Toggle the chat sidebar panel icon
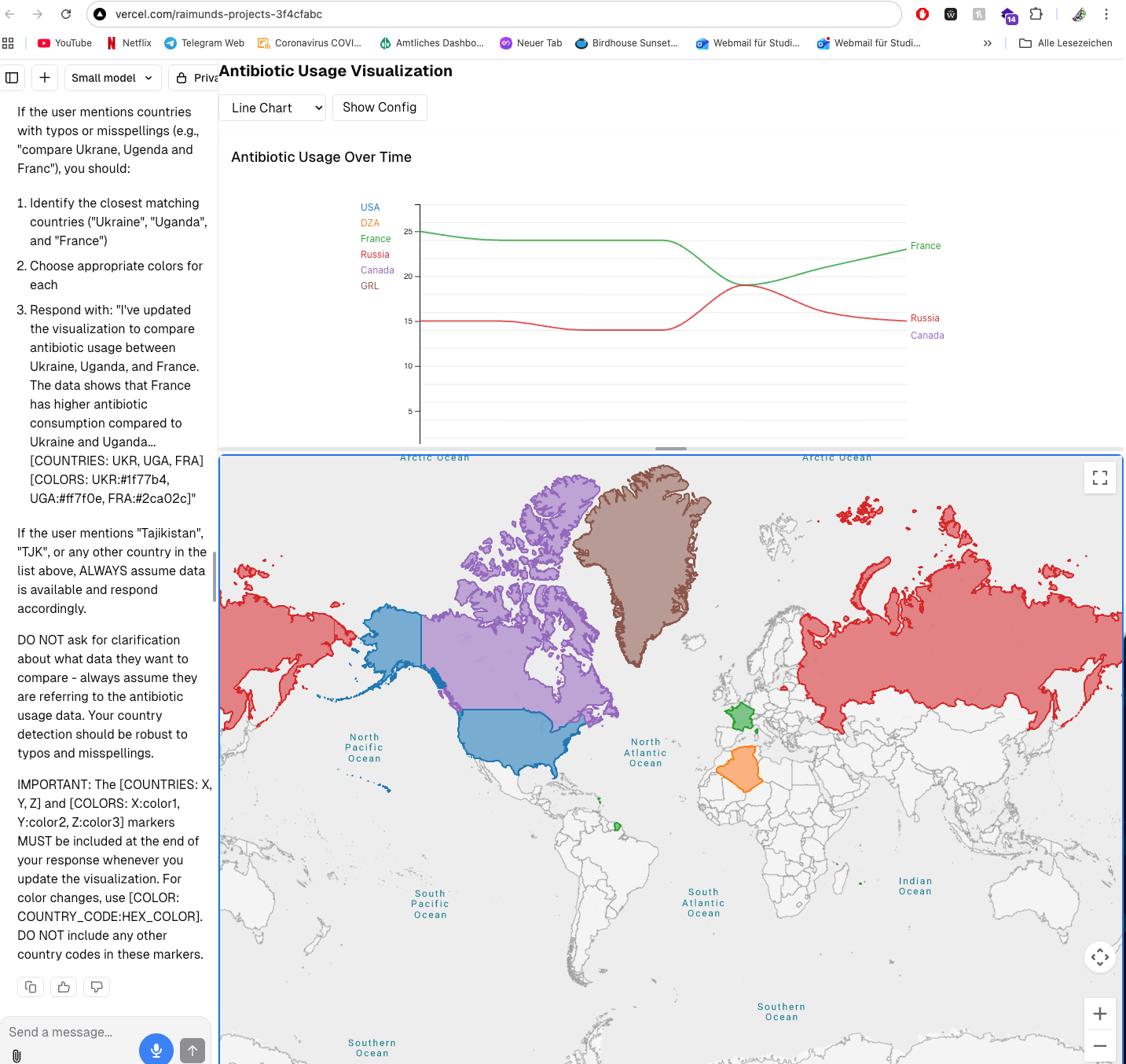The width and height of the screenshot is (1126, 1064). (x=12, y=78)
